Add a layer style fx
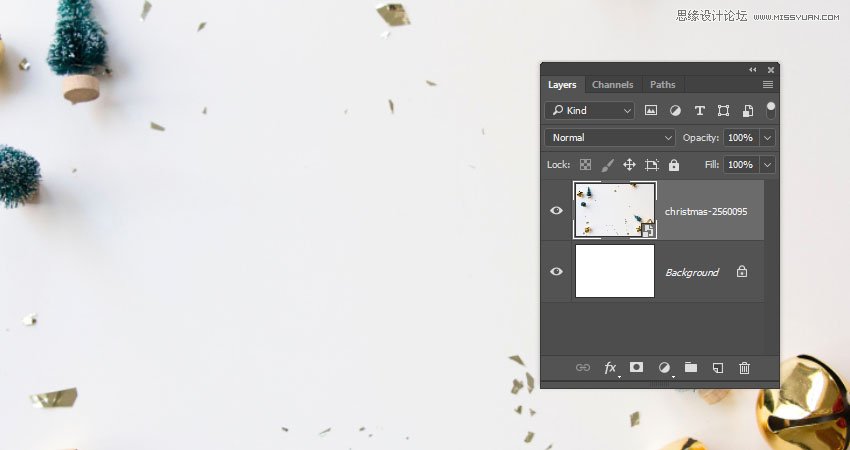 click(x=610, y=368)
